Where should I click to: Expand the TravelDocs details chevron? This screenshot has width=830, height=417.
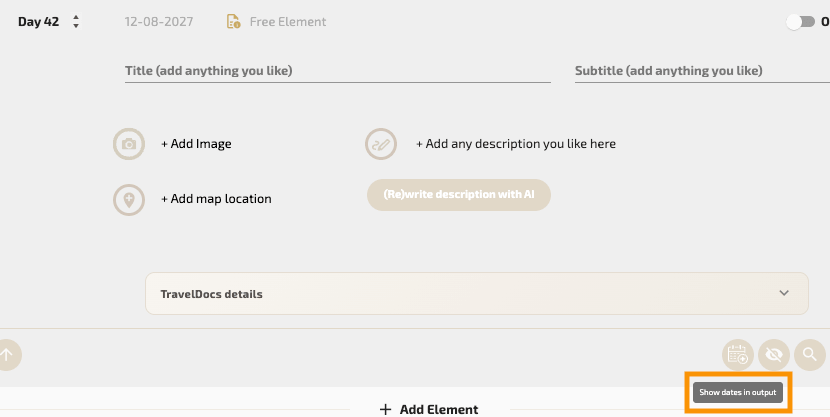coord(784,294)
